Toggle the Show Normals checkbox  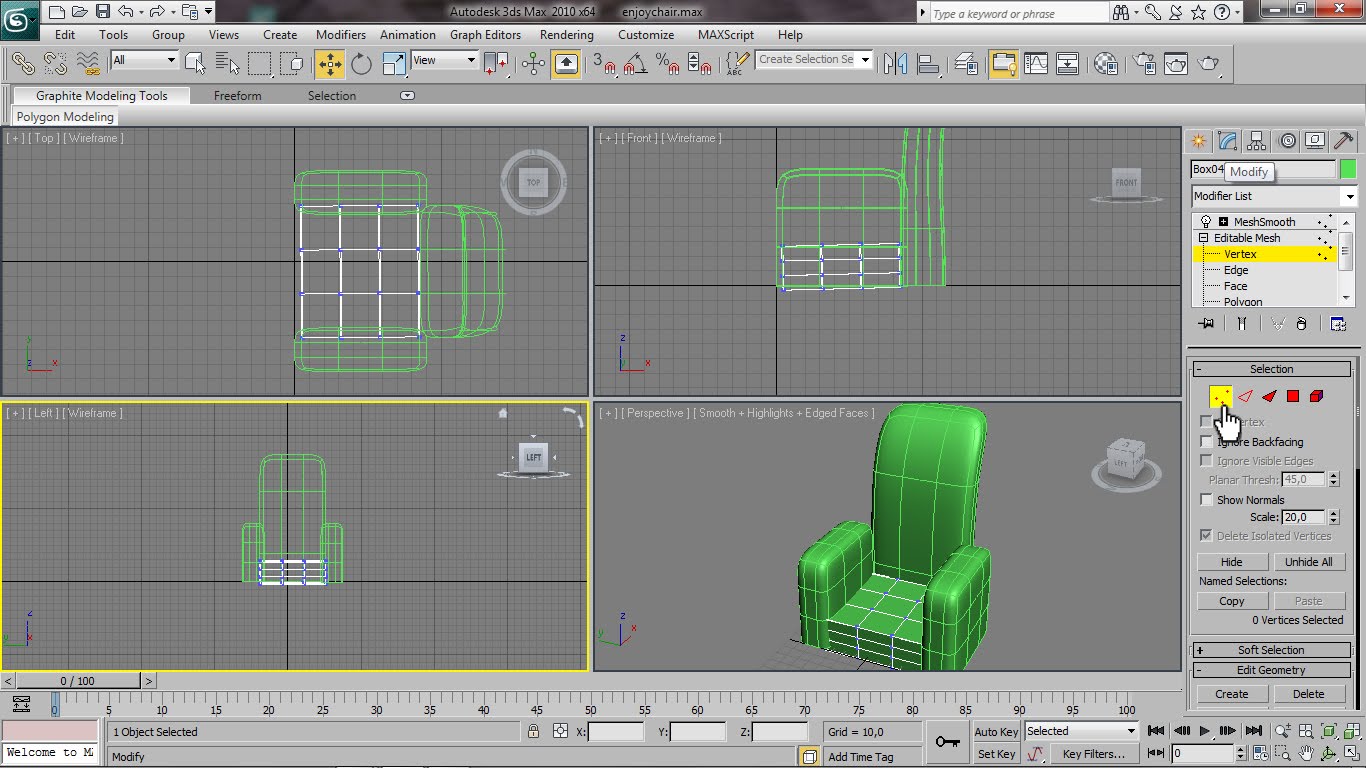click(1206, 500)
